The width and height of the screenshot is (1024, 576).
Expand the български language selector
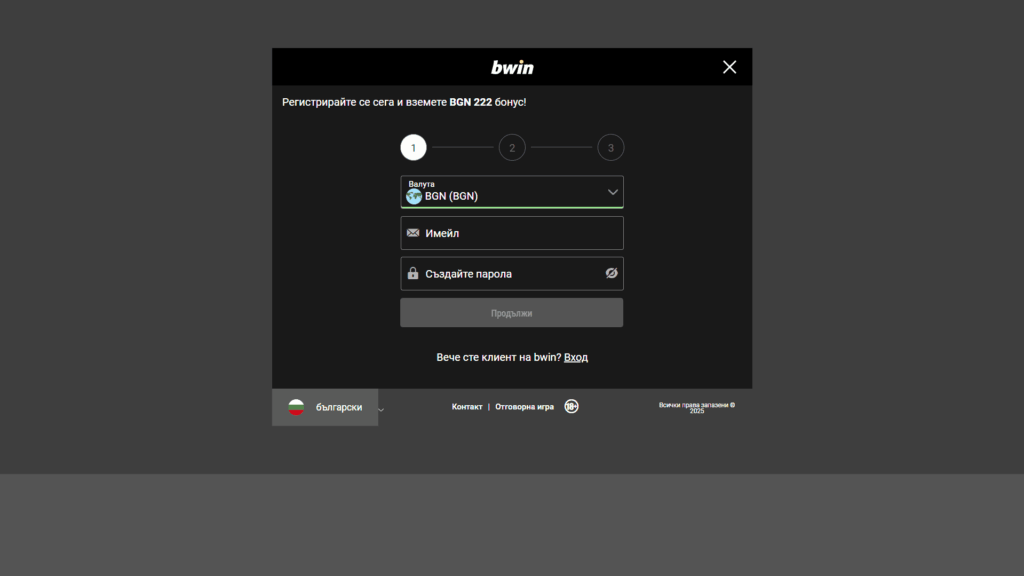pyautogui.click(x=337, y=407)
